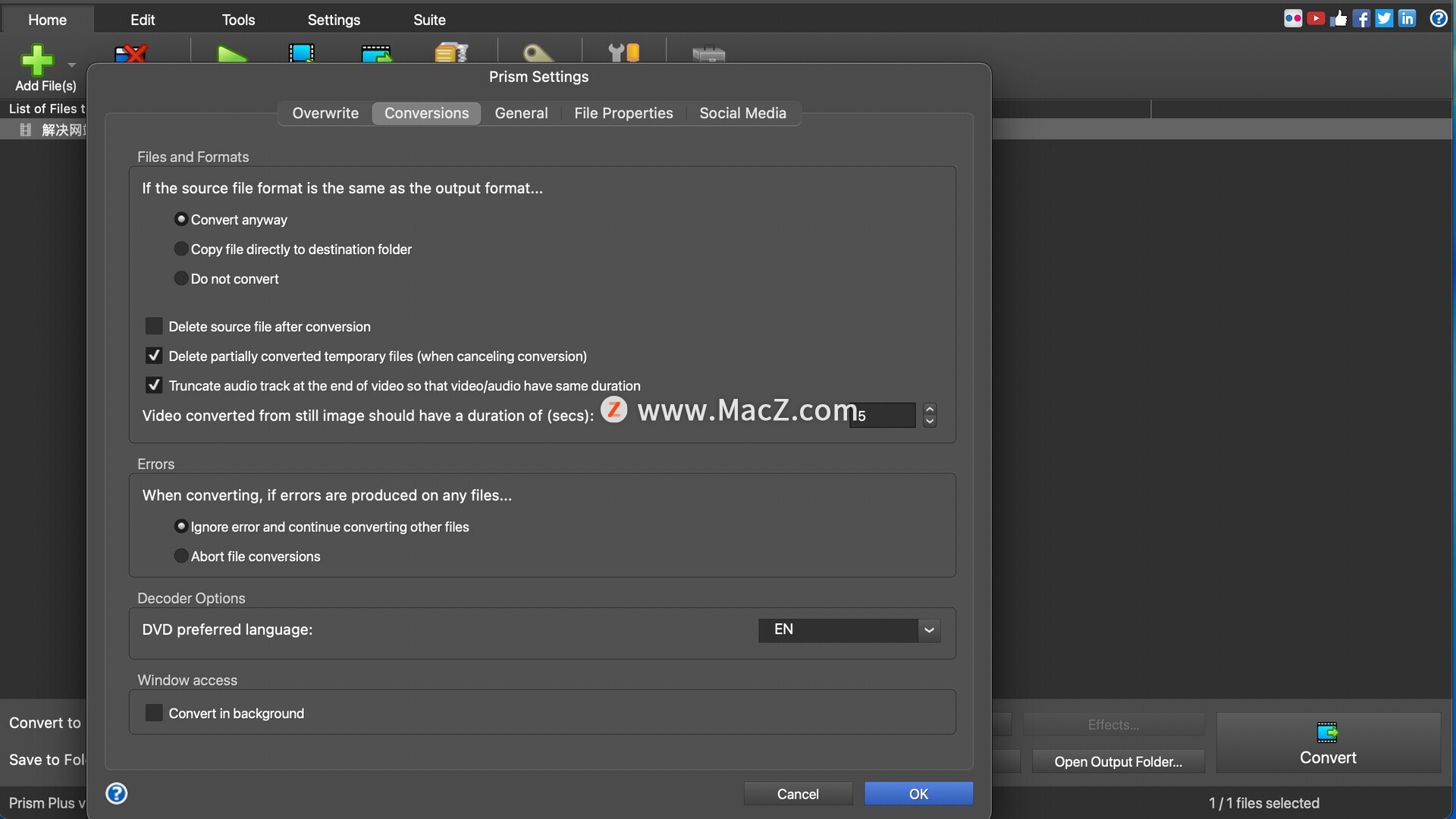
Task: Uncheck Truncate audio track at end of video
Action: point(154,385)
